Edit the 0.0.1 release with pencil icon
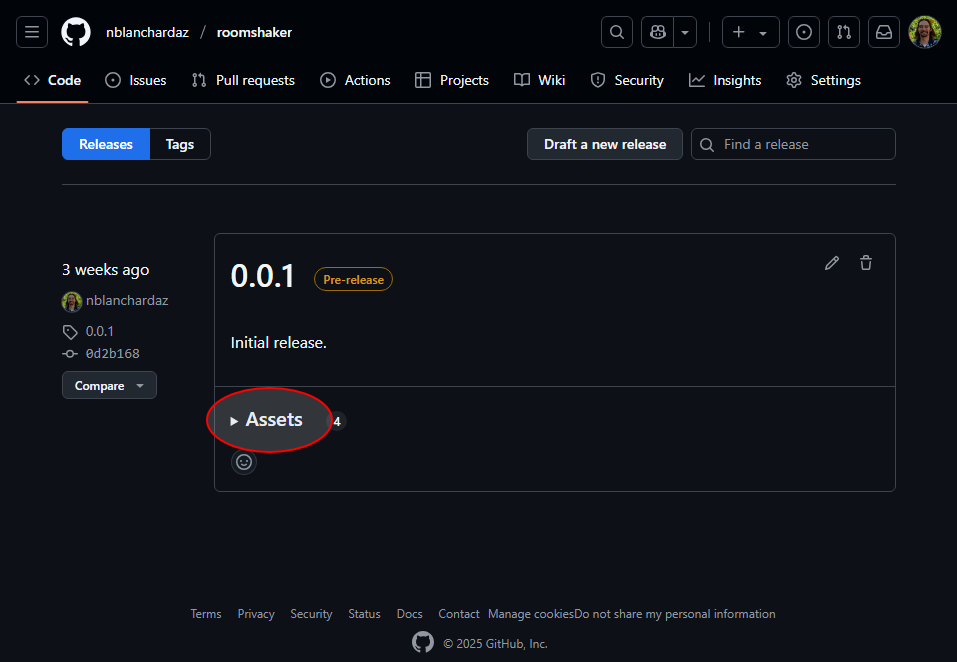This screenshot has width=957, height=662. [x=832, y=263]
